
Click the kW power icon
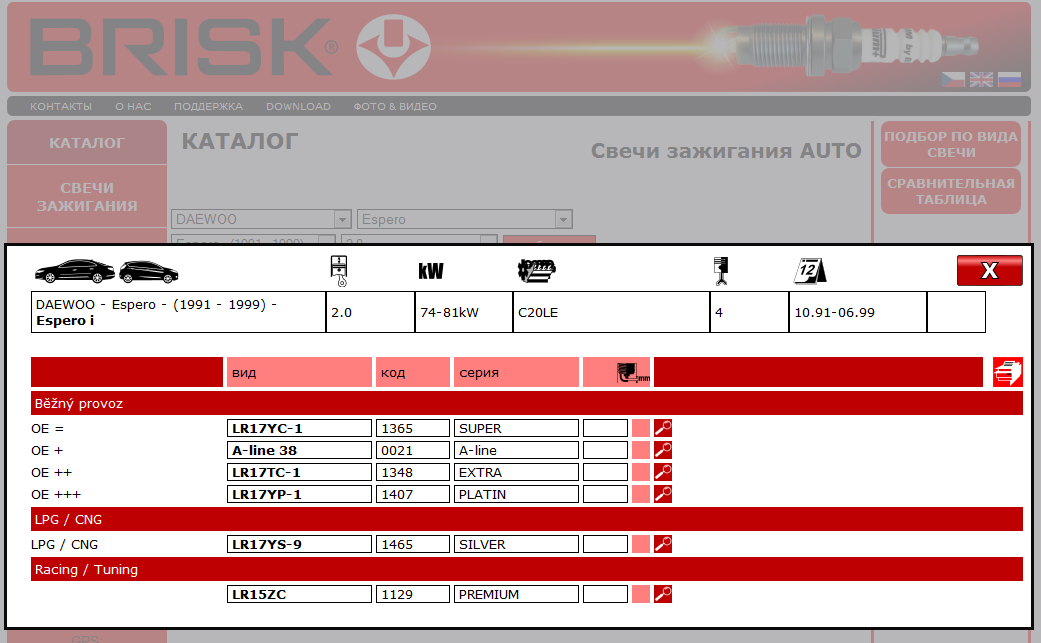[431, 271]
